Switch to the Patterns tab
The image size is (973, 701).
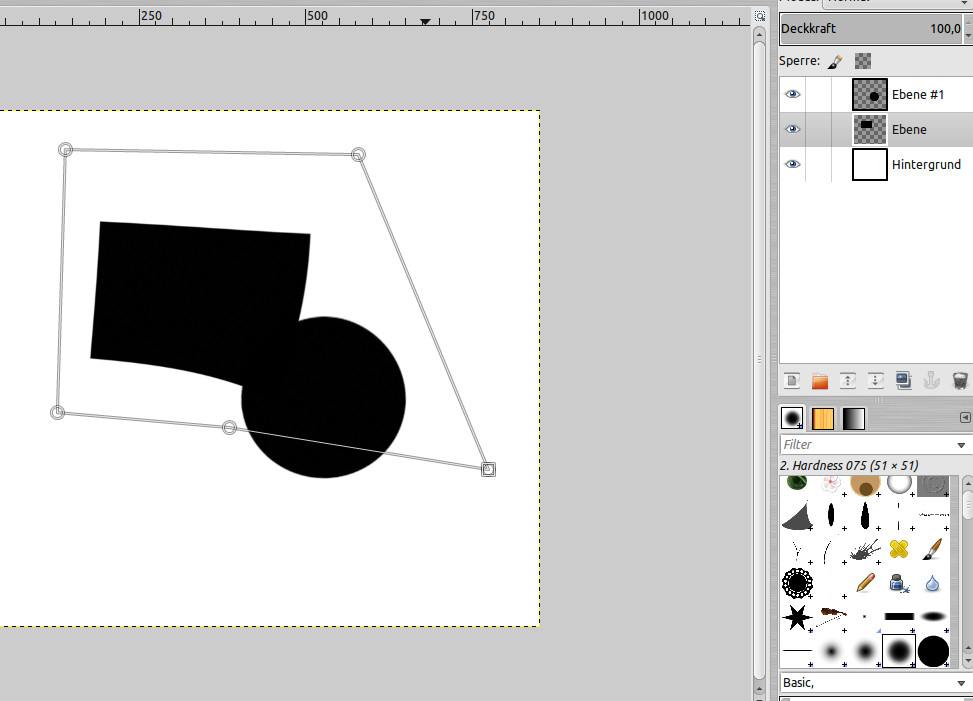pos(823,418)
